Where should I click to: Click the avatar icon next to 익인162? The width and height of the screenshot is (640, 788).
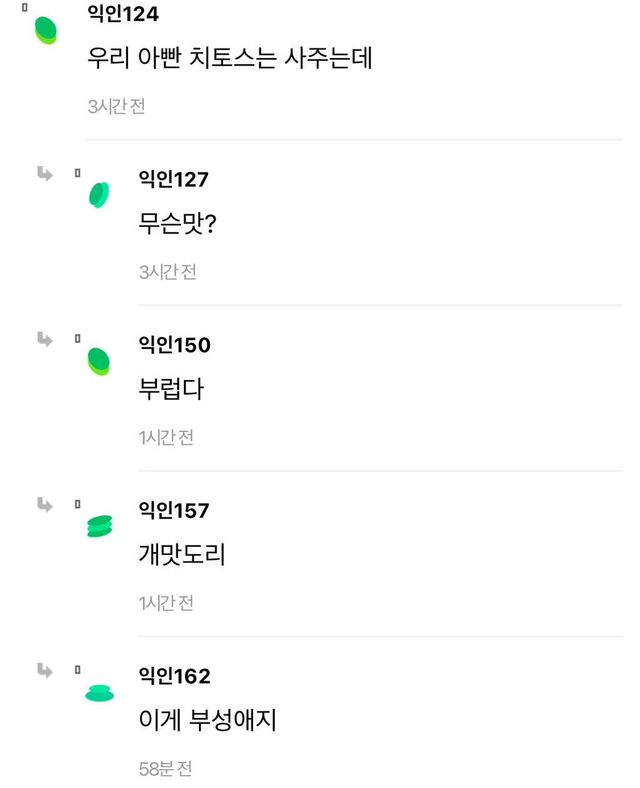[99, 692]
